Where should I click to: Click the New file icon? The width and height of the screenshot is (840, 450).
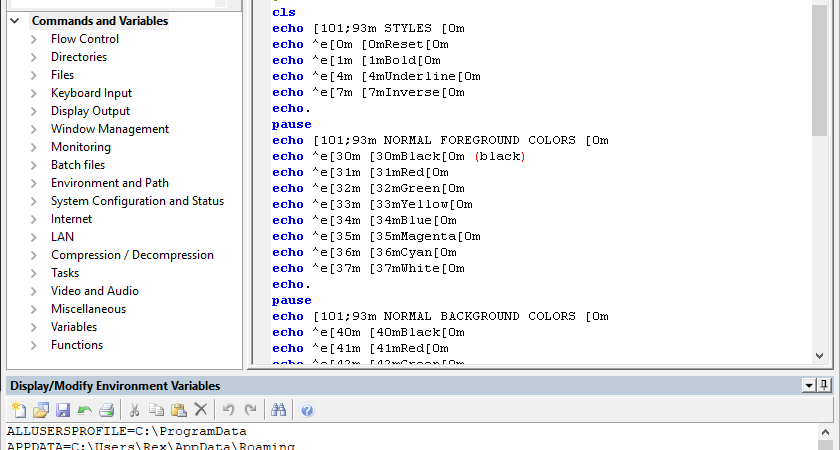[19, 410]
